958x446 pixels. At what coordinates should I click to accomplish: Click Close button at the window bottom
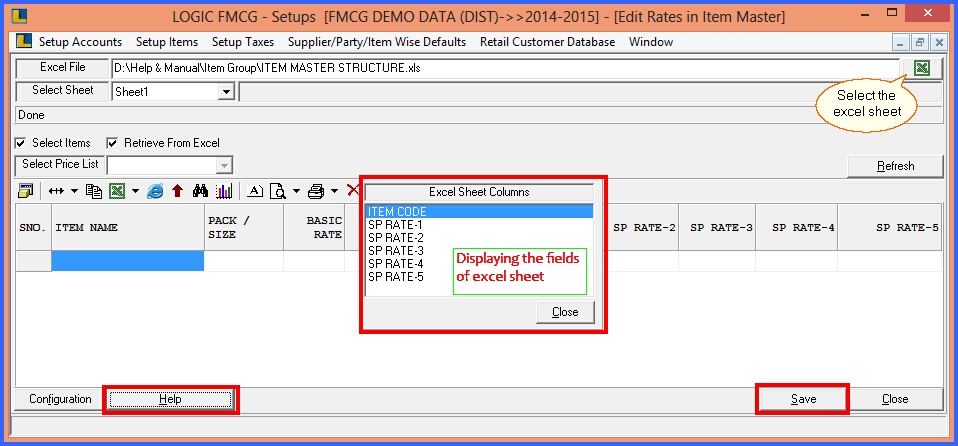(895, 399)
